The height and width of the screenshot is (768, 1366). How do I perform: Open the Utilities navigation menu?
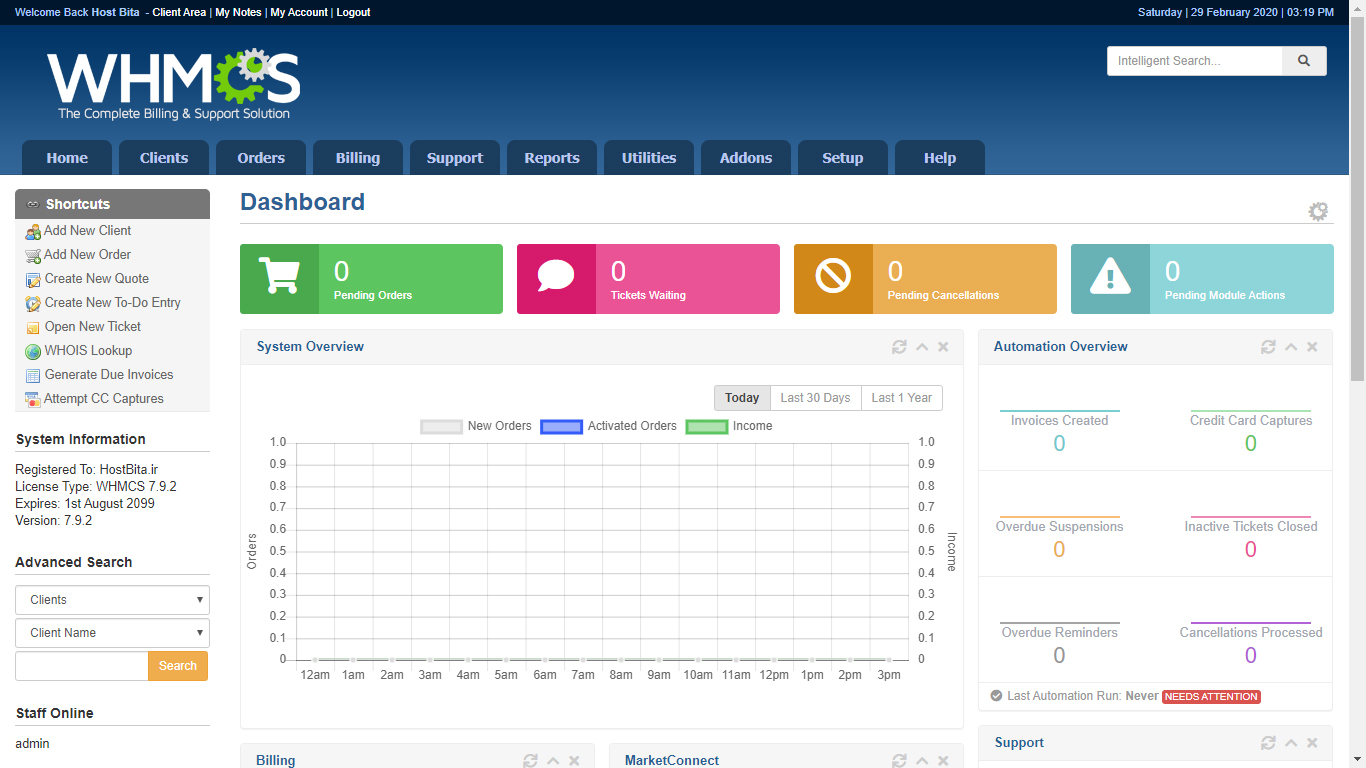coord(649,158)
